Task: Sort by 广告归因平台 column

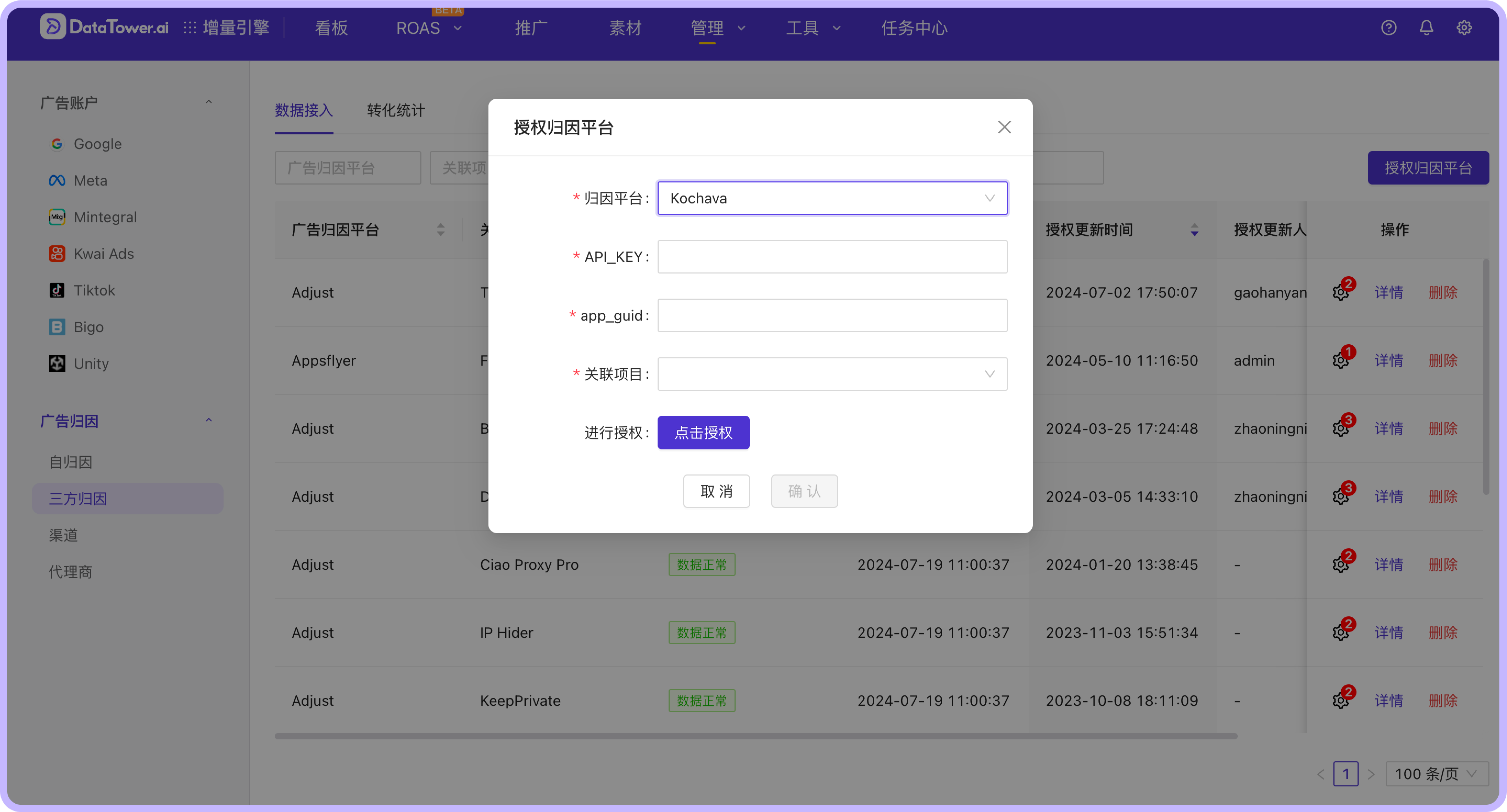Action: pyautogui.click(x=441, y=230)
